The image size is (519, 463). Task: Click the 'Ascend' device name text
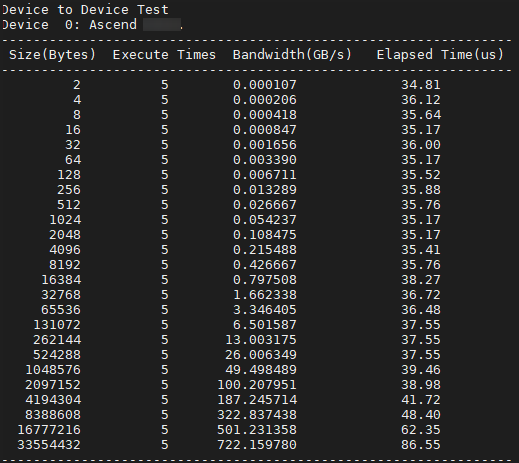click(x=113, y=25)
